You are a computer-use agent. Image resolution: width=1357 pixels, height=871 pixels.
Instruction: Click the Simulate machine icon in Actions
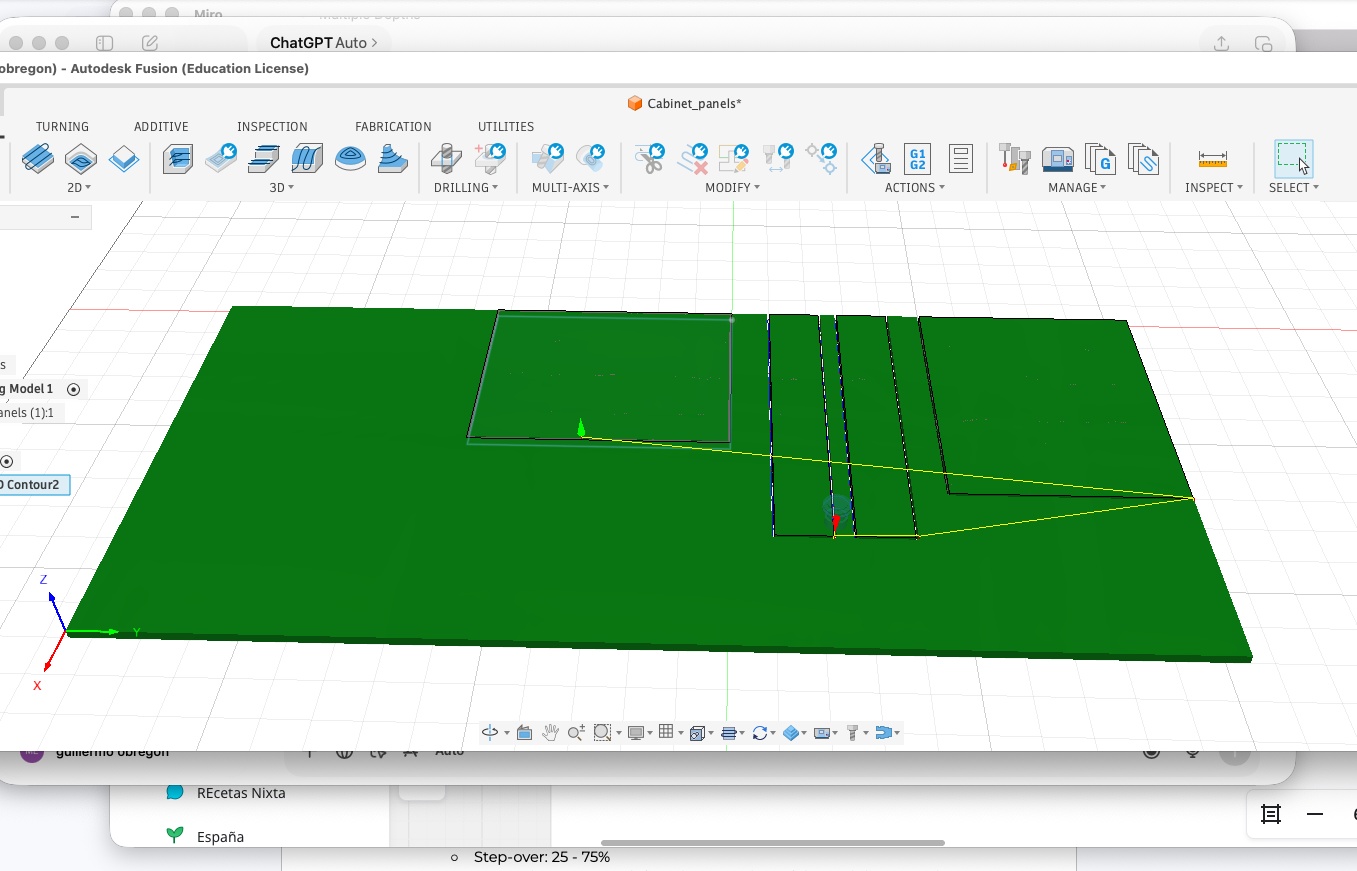tap(876, 158)
